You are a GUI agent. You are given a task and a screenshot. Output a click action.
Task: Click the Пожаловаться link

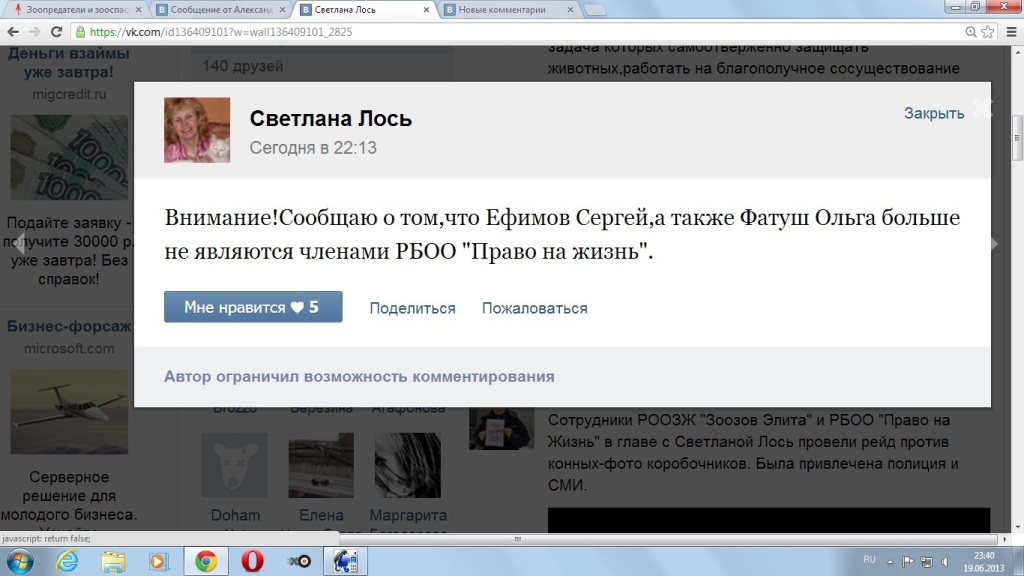(534, 308)
